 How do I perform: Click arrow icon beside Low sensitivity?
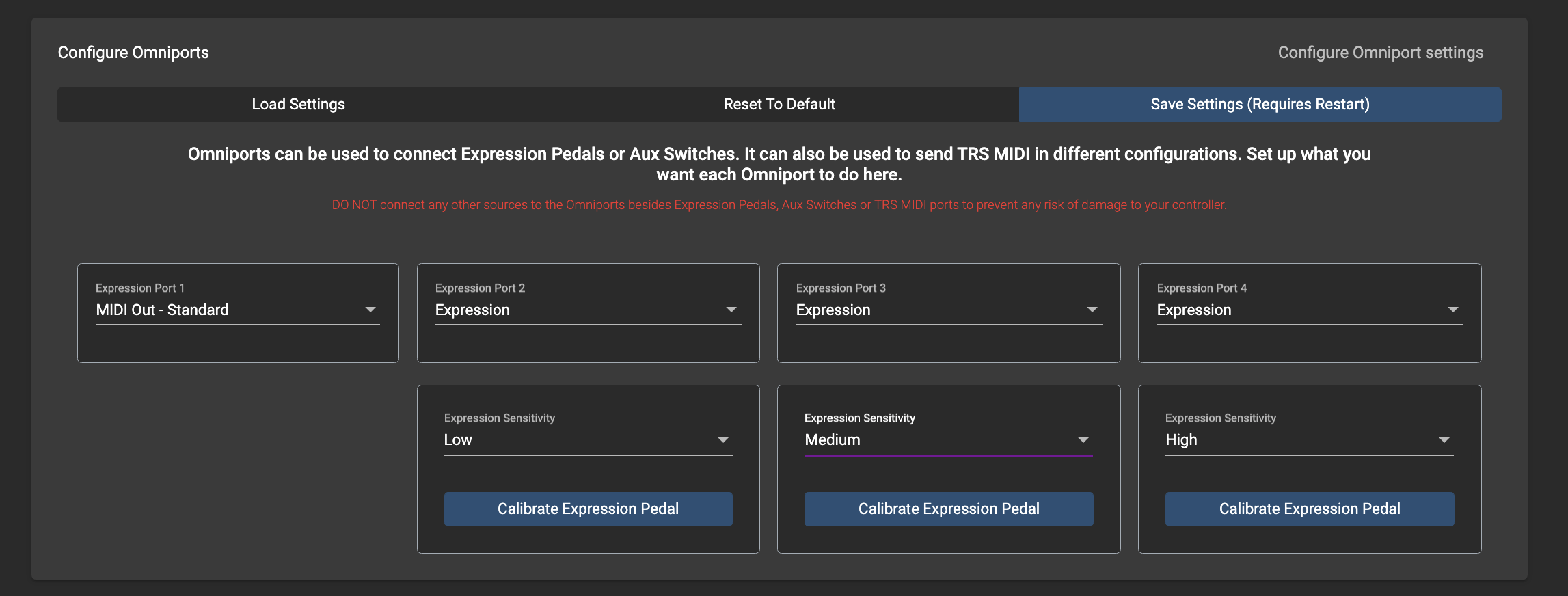[x=723, y=440]
